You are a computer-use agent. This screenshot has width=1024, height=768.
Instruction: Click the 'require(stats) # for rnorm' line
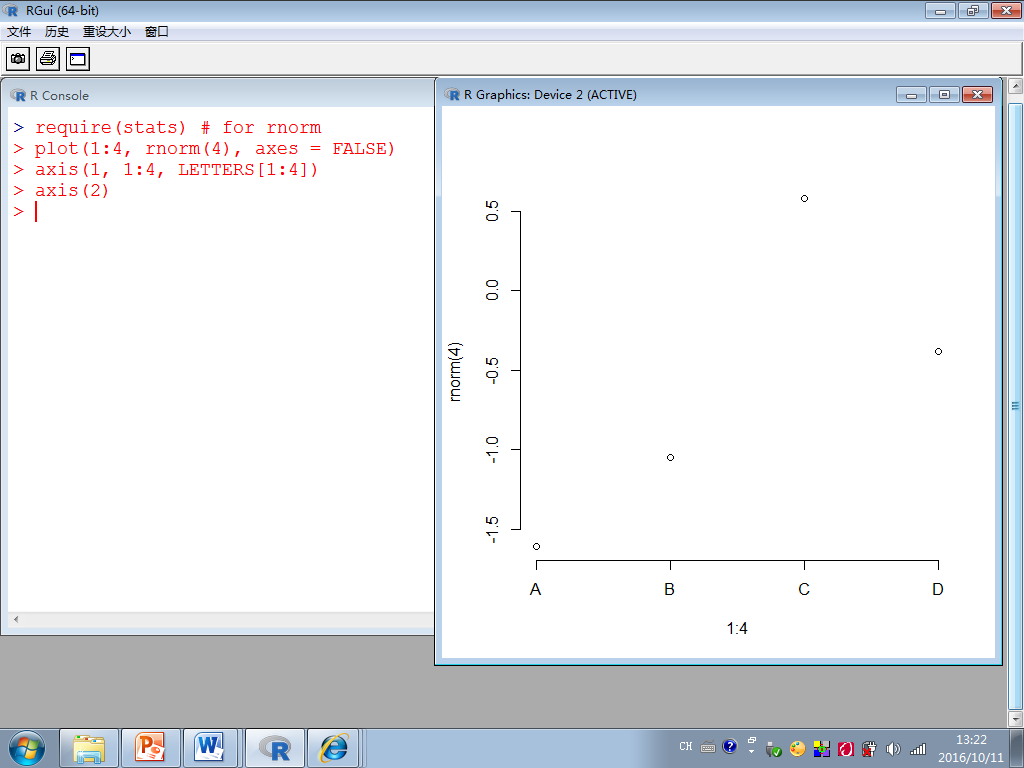tap(168, 127)
